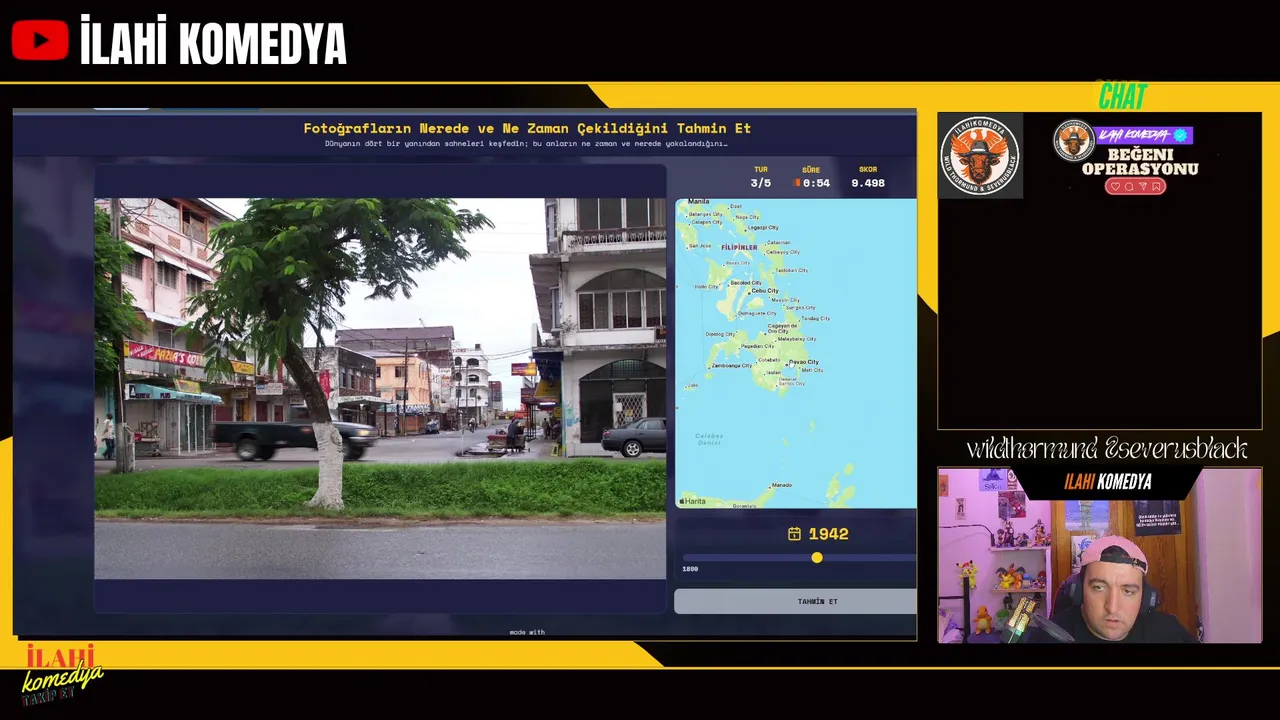Click the 1942 year value
Viewport: 1280px width, 720px height.
click(x=828, y=534)
